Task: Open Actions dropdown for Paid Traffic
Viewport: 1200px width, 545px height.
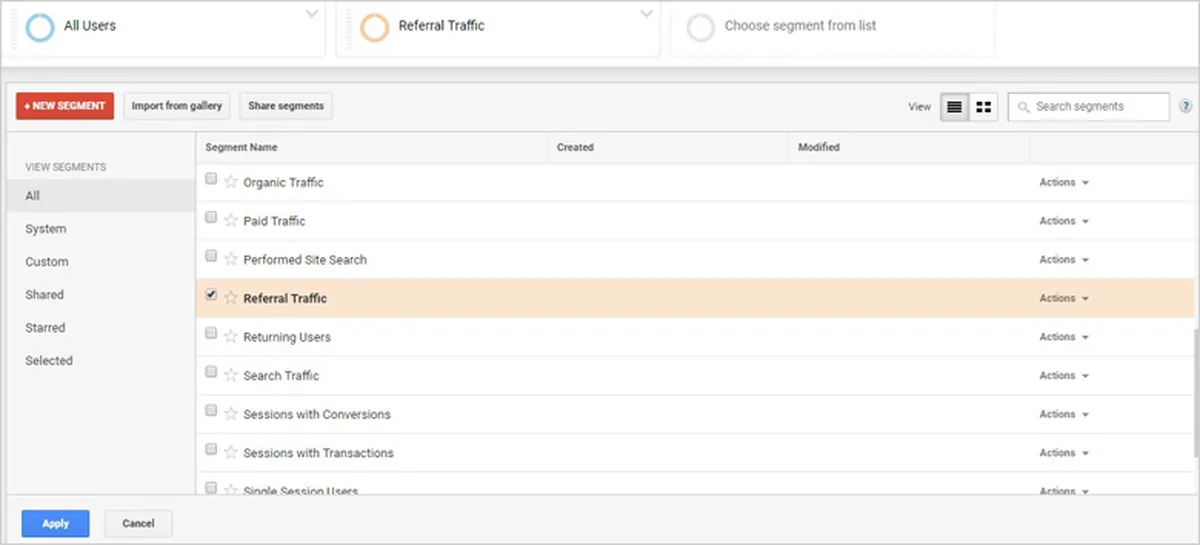Action: pos(1063,221)
